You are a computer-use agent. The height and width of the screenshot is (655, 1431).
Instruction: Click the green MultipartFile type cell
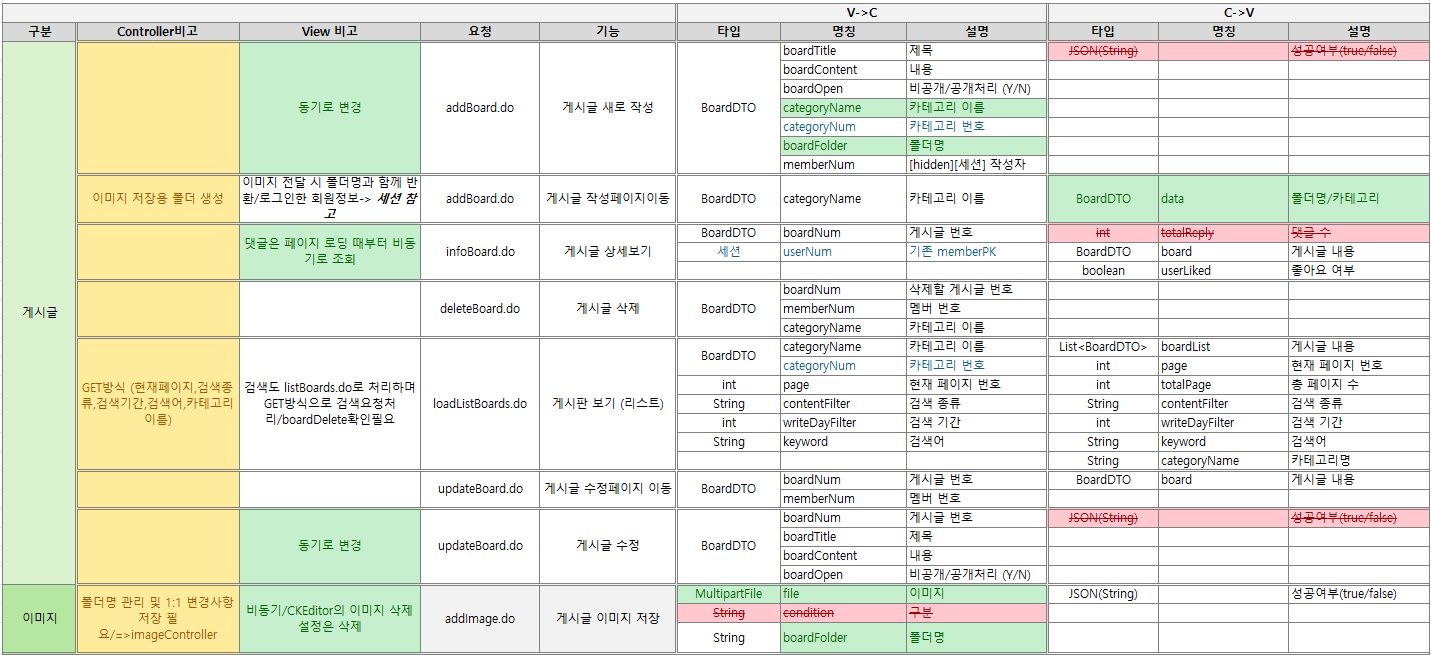(x=729, y=594)
